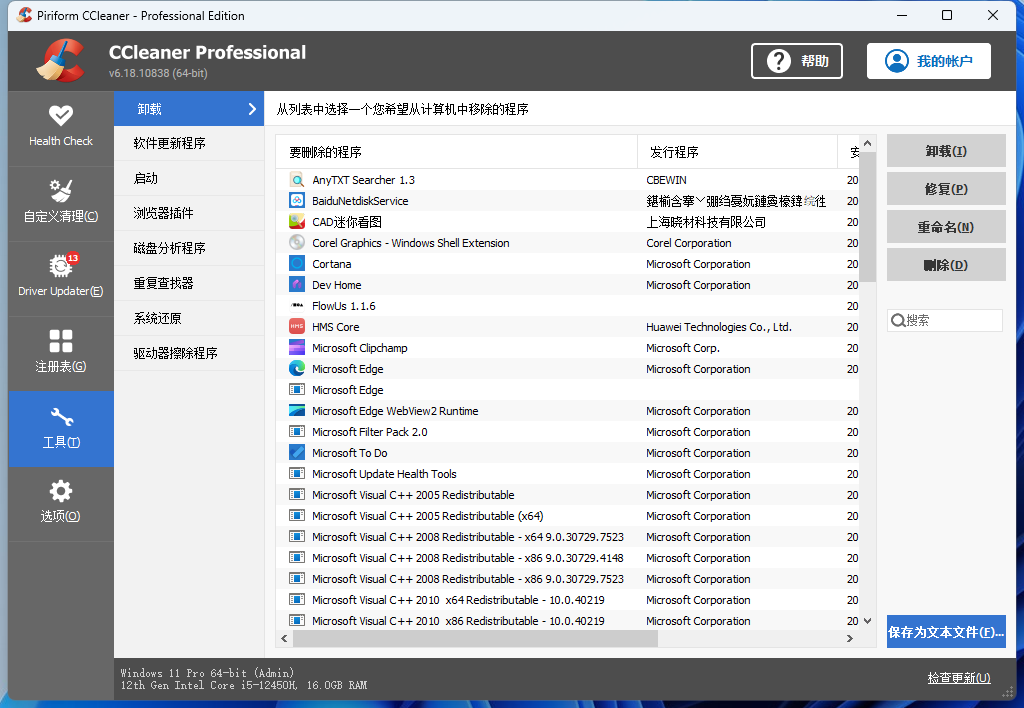Click the help question mark icon

(778, 61)
